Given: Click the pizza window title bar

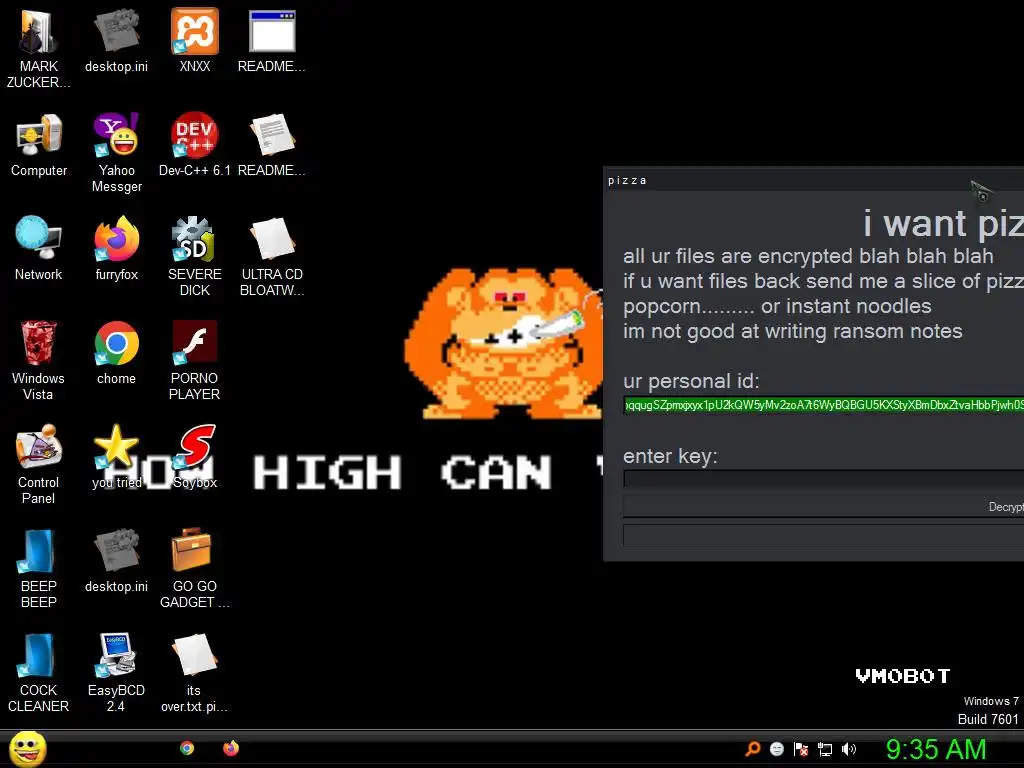Looking at the screenshot, I should point(814,180).
